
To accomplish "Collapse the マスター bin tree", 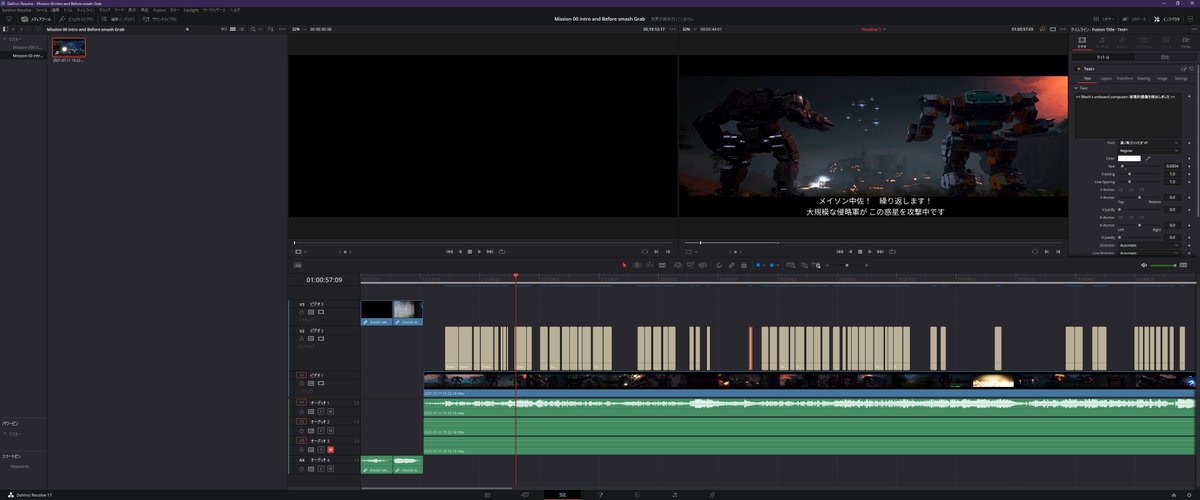I will [4, 39].
